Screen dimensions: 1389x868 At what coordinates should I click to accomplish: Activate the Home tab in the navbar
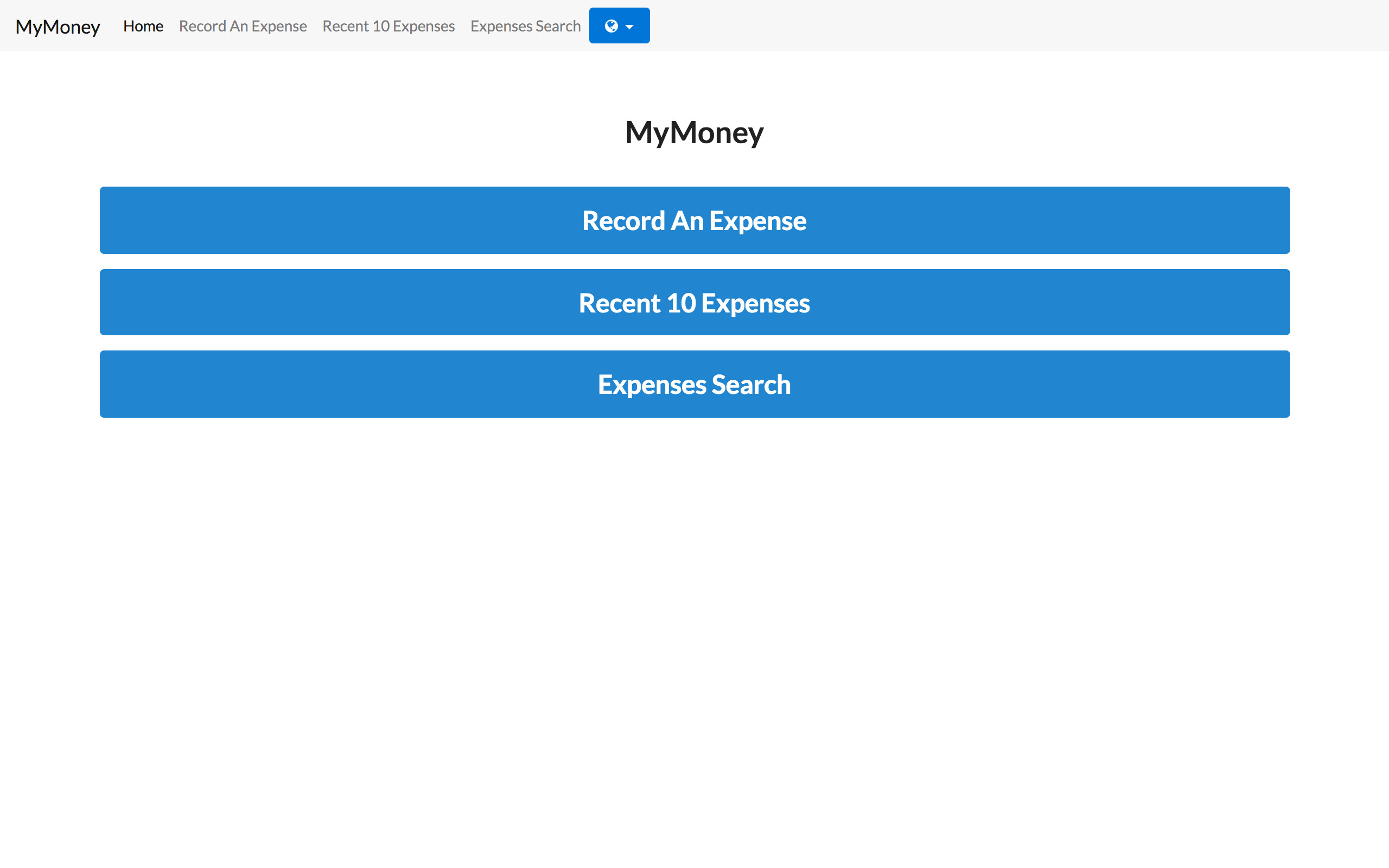143,26
